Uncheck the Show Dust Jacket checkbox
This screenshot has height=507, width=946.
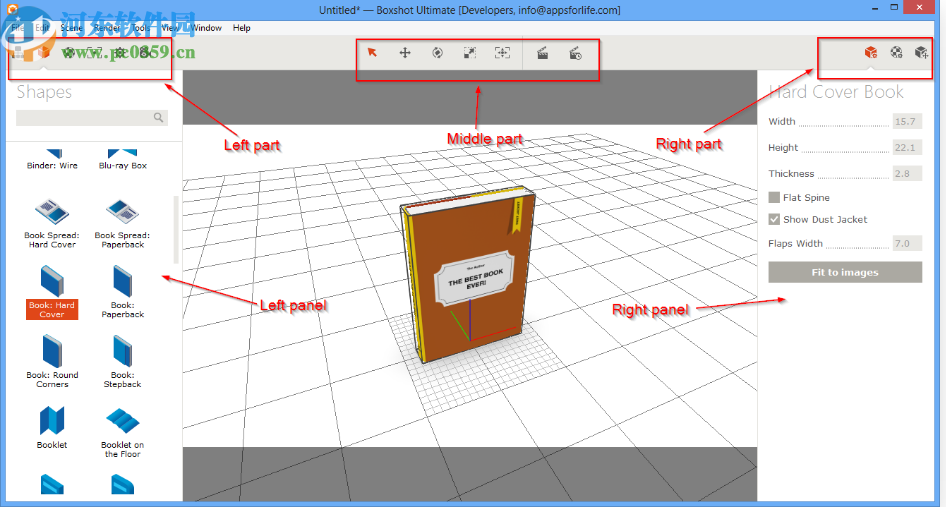click(774, 219)
